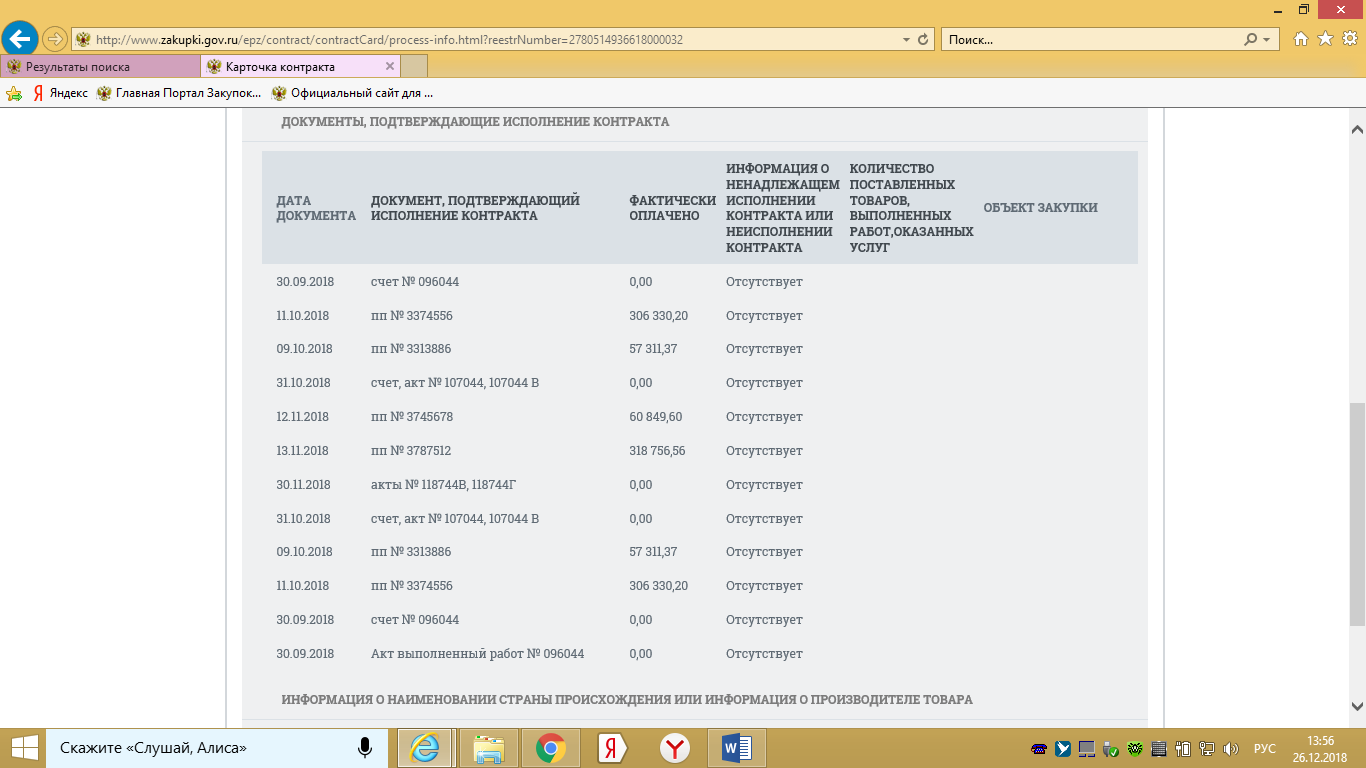Open the address bar history dropdown
Screen dimensions: 1366x768
(x=906, y=40)
